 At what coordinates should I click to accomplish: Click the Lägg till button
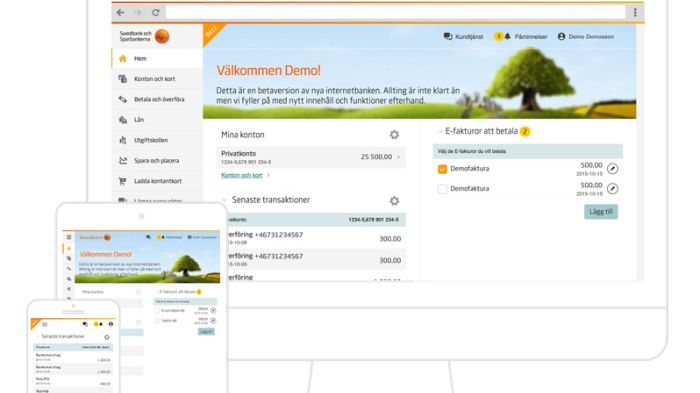point(601,212)
